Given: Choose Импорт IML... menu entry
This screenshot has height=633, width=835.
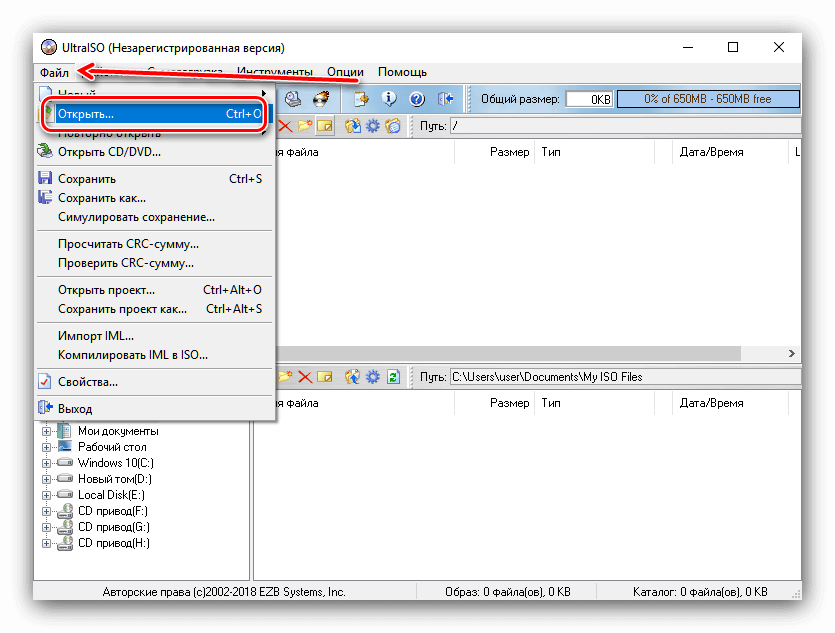Looking at the screenshot, I should tap(154, 336).
